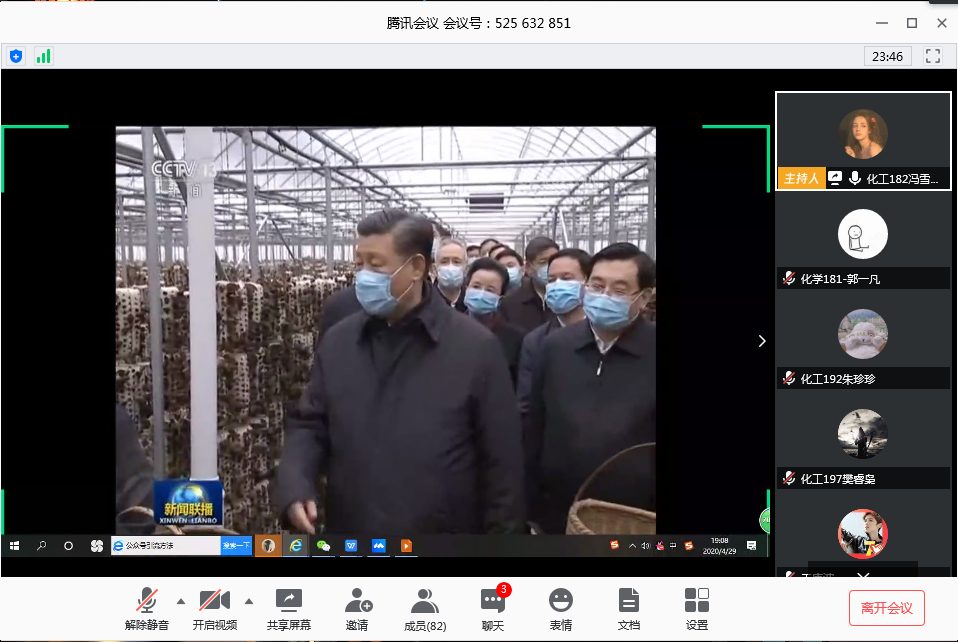Open the blue W document app in shared taskbar
This screenshot has height=642, width=958.
[351, 545]
